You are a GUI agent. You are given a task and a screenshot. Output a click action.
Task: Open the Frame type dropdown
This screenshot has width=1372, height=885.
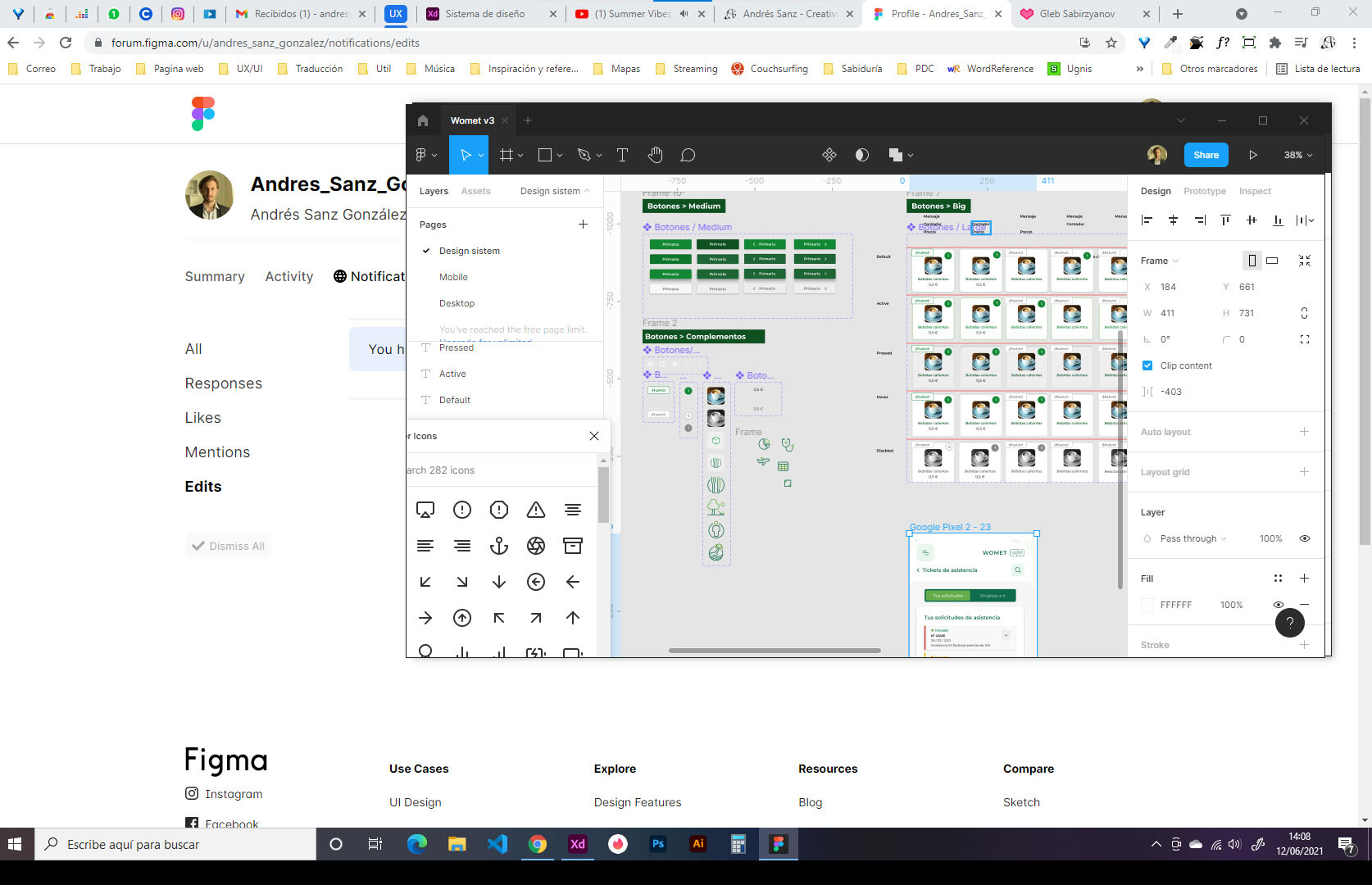pos(1160,261)
